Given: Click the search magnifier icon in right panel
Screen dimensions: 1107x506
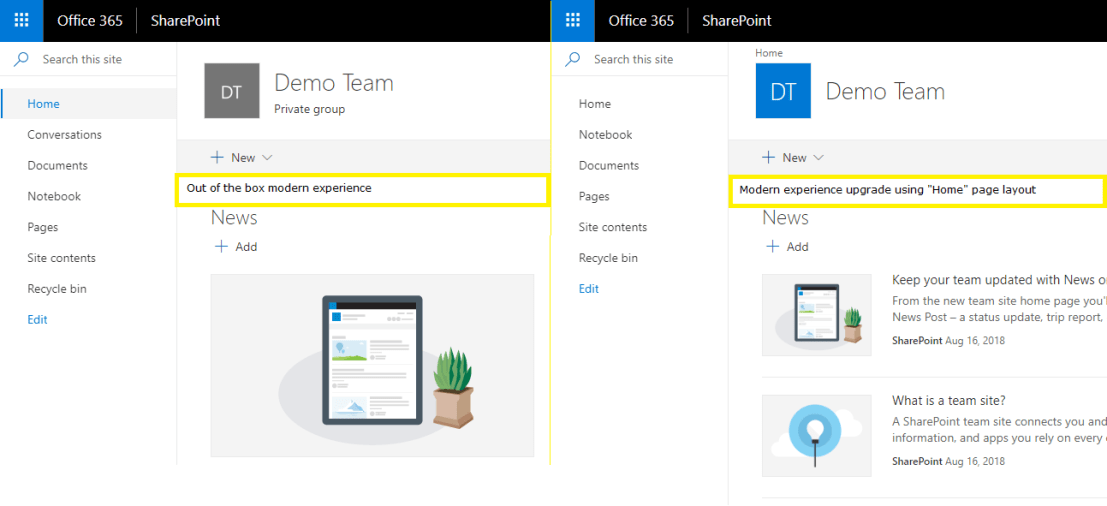Looking at the screenshot, I should [573, 59].
